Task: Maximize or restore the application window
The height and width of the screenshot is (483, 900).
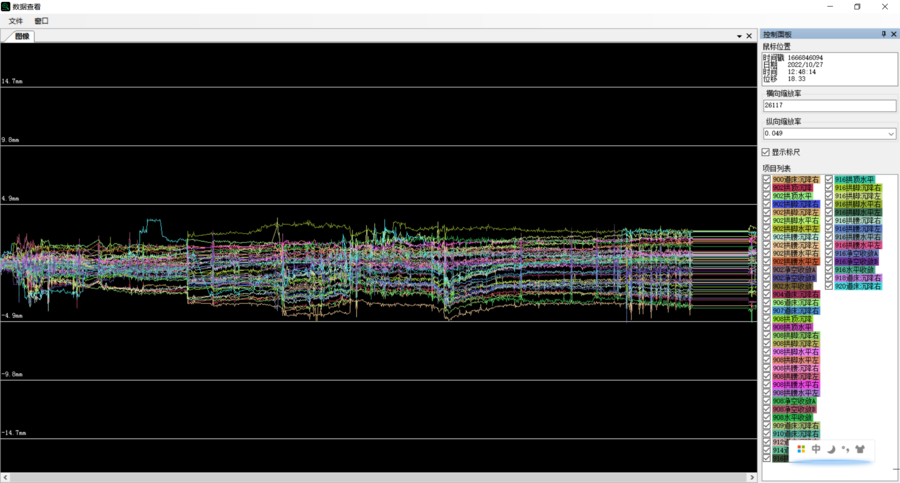Action: click(857, 6)
